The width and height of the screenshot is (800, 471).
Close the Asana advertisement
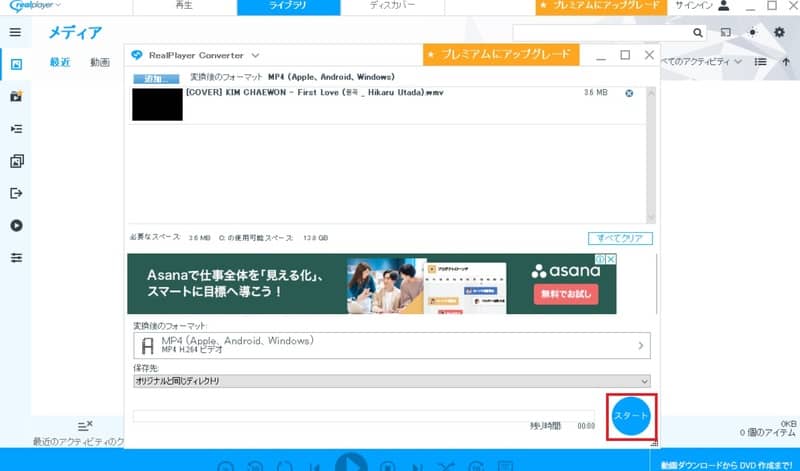pyautogui.click(x=611, y=259)
